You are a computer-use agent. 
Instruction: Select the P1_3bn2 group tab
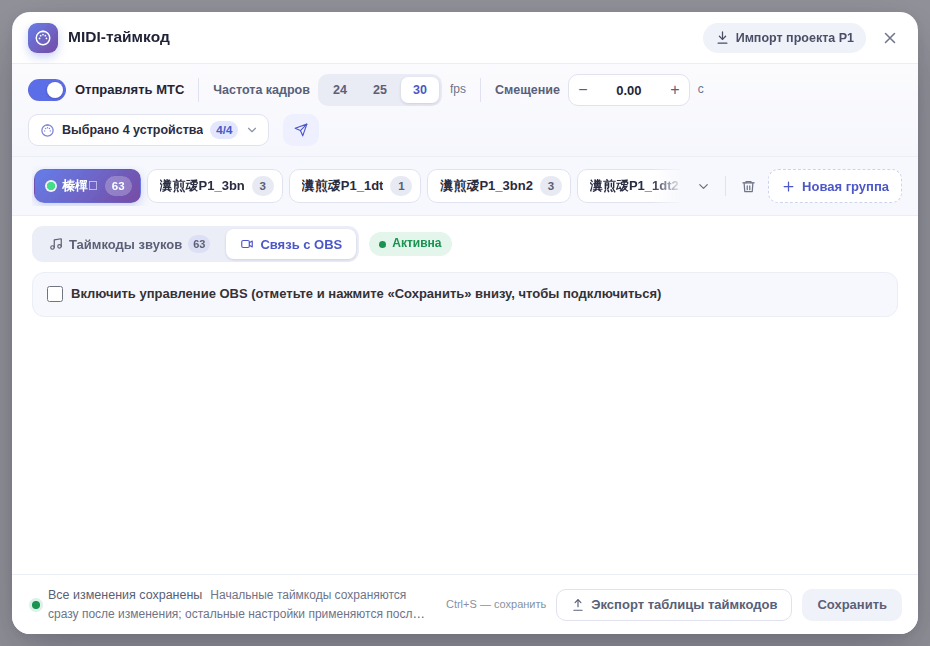coord(499,186)
